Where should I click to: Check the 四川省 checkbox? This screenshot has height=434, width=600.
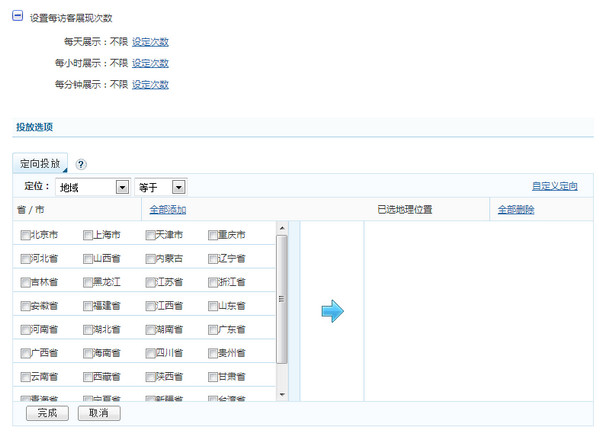pyautogui.click(x=150, y=354)
